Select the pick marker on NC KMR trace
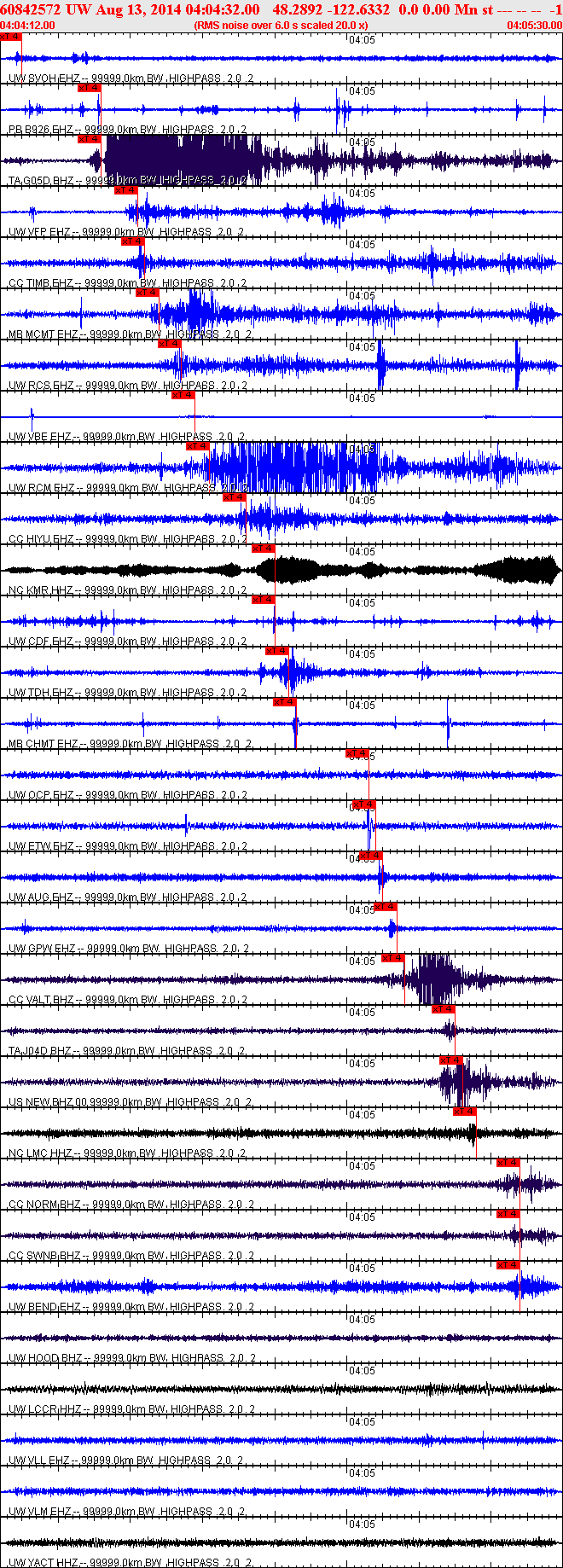 click(x=264, y=549)
